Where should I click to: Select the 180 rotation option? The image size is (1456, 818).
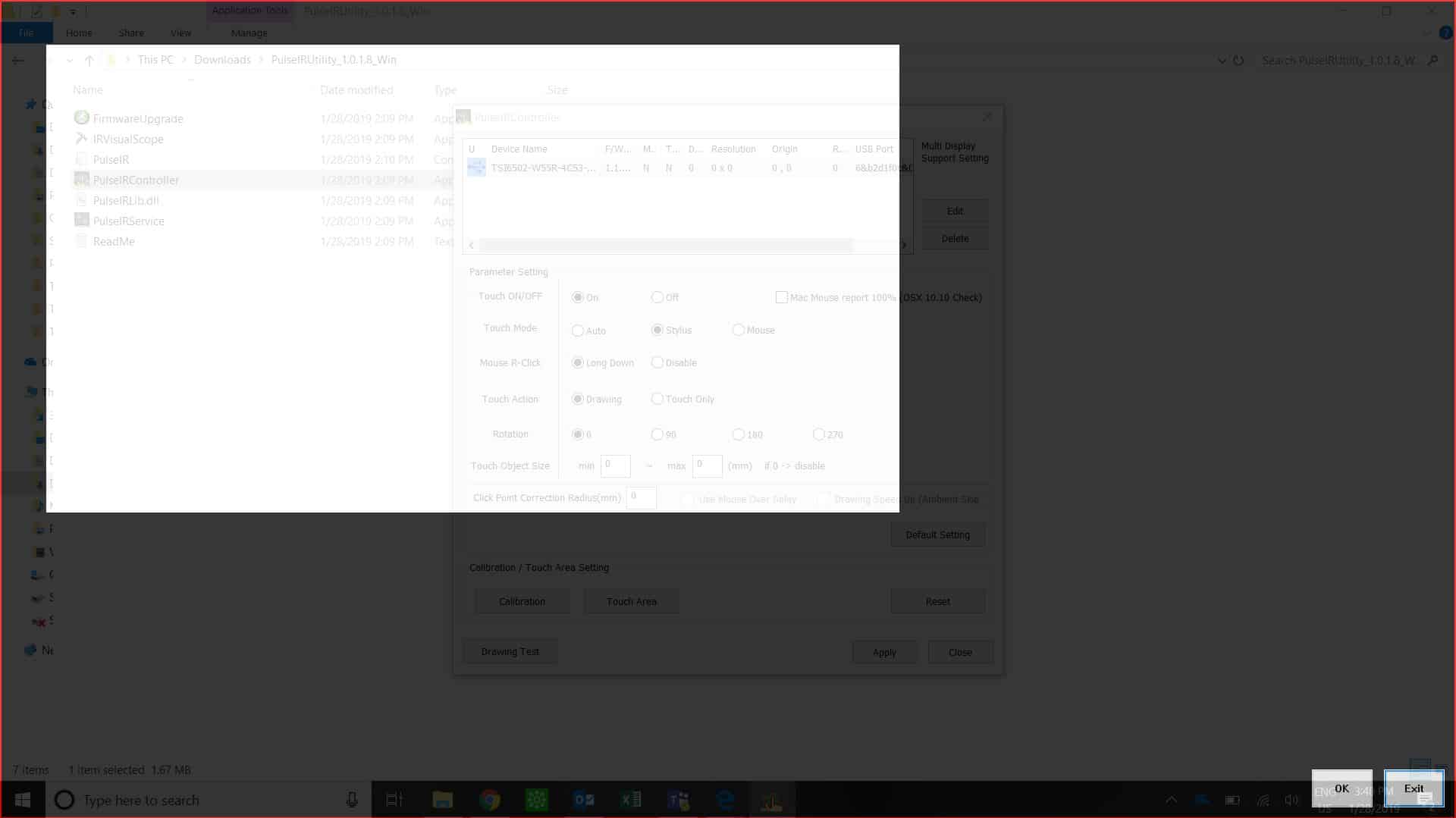[x=738, y=434]
